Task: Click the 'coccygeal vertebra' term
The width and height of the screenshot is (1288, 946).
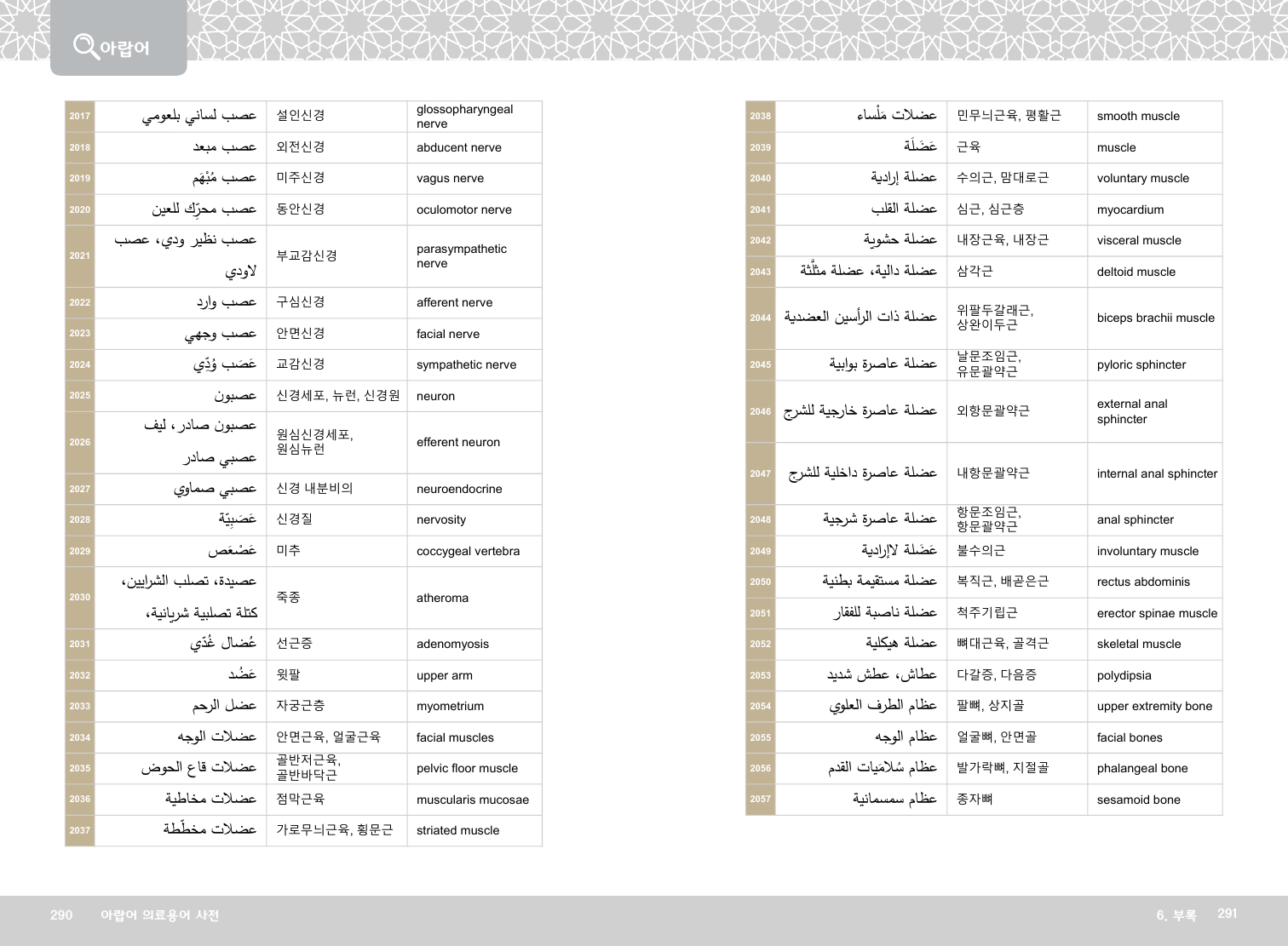Action: (468, 551)
